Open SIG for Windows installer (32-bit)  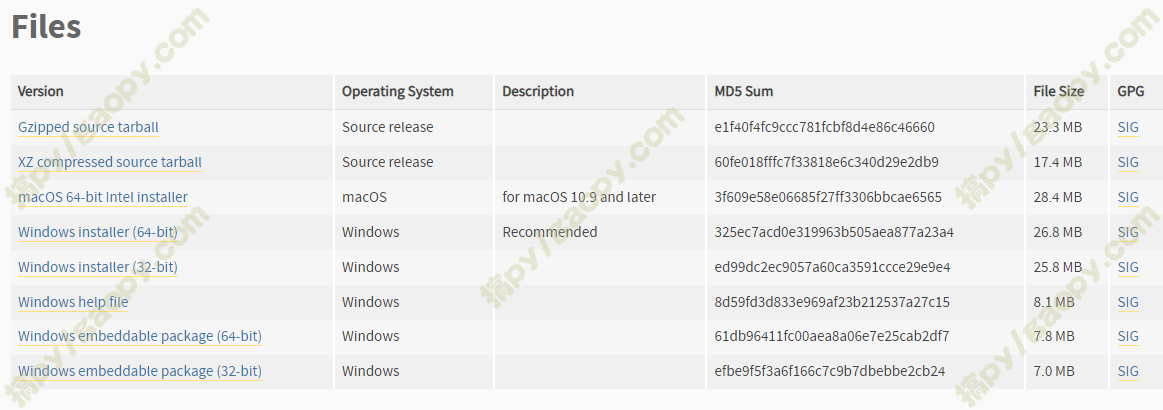point(1127,267)
